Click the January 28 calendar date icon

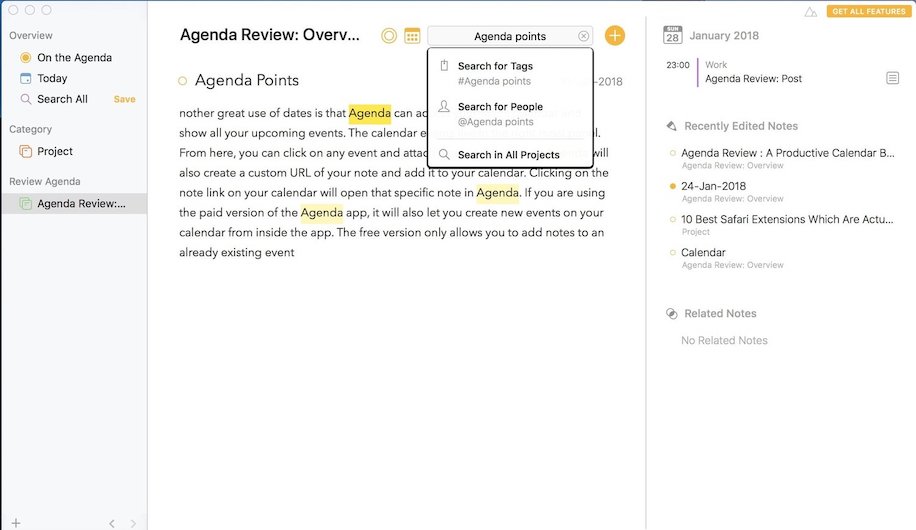[x=673, y=35]
